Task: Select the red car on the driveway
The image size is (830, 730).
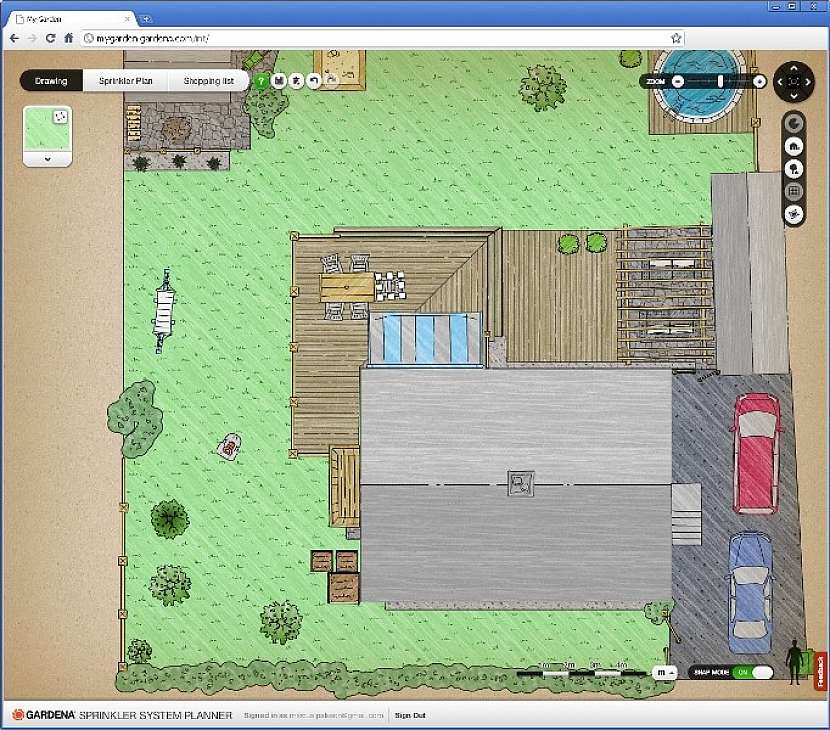Action: coord(756,454)
